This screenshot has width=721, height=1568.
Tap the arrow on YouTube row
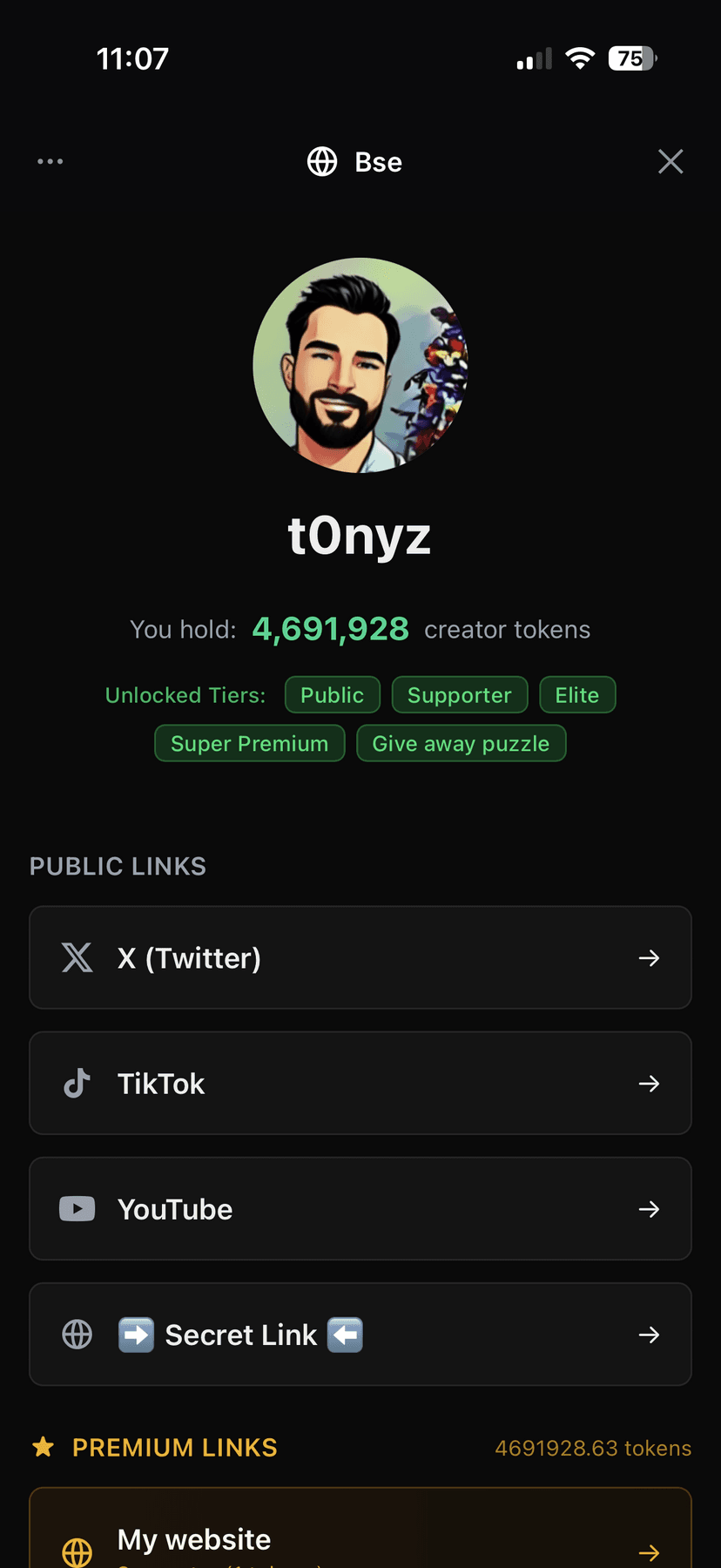(649, 1208)
